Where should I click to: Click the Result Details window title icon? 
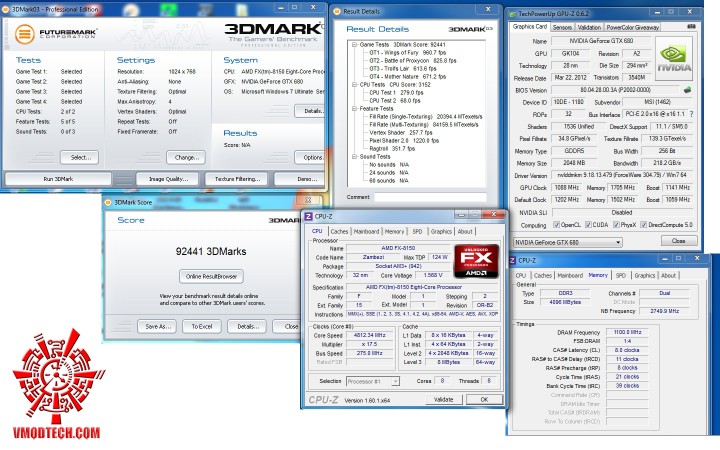coord(338,11)
